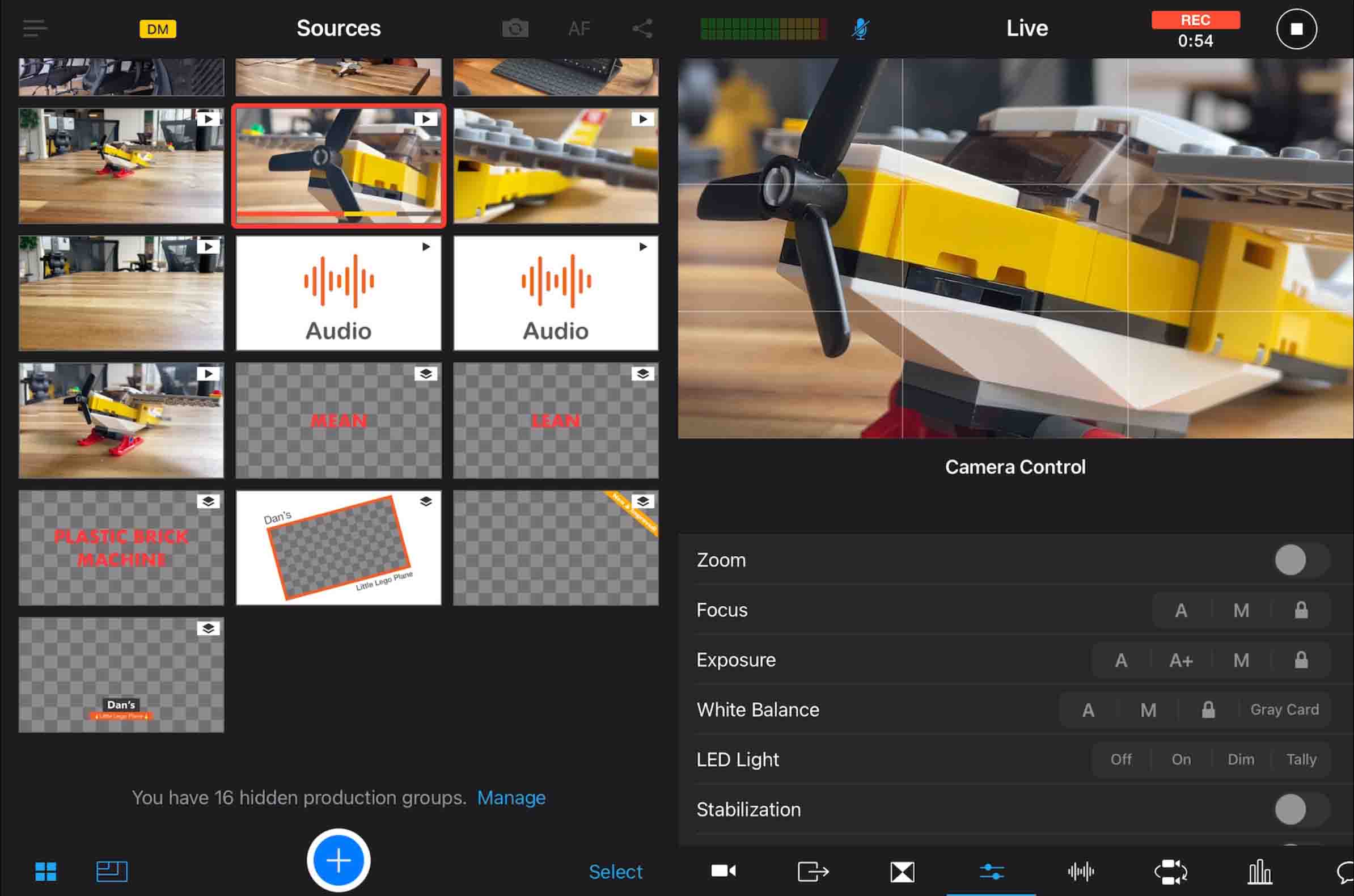1354x896 pixels.
Task: Toggle the Zoom switch
Action: click(1301, 560)
